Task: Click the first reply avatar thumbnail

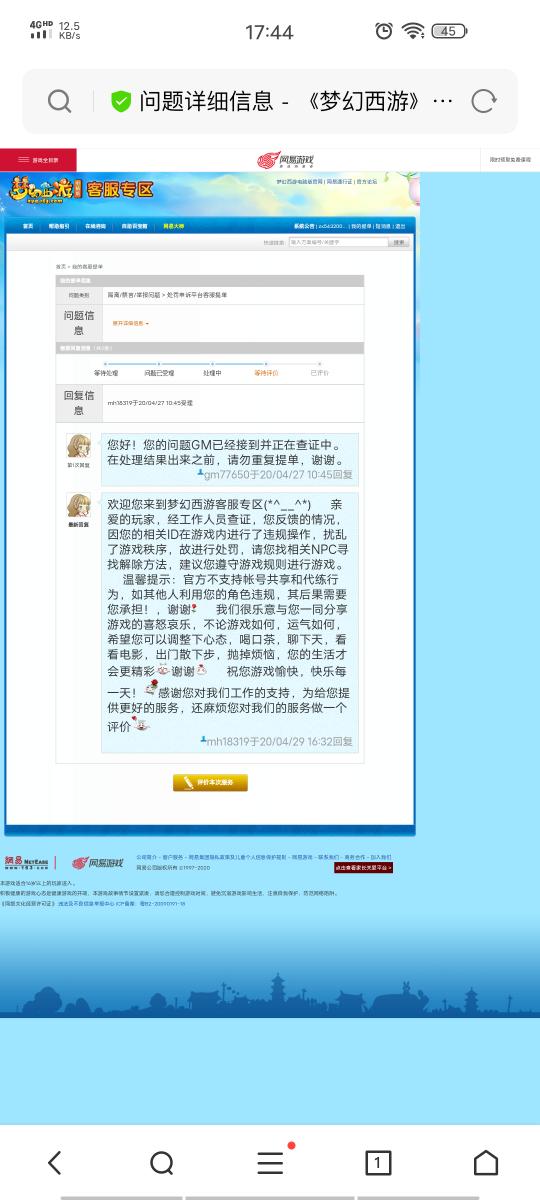Action: click(x=78, y=446)
